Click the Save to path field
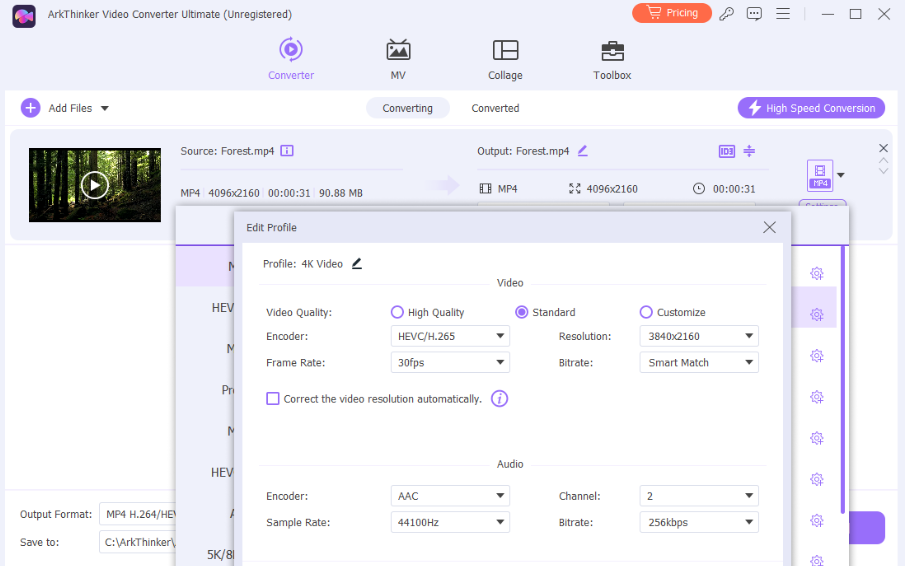The height and width of the screenshot is (566, 905). point(137,542)
